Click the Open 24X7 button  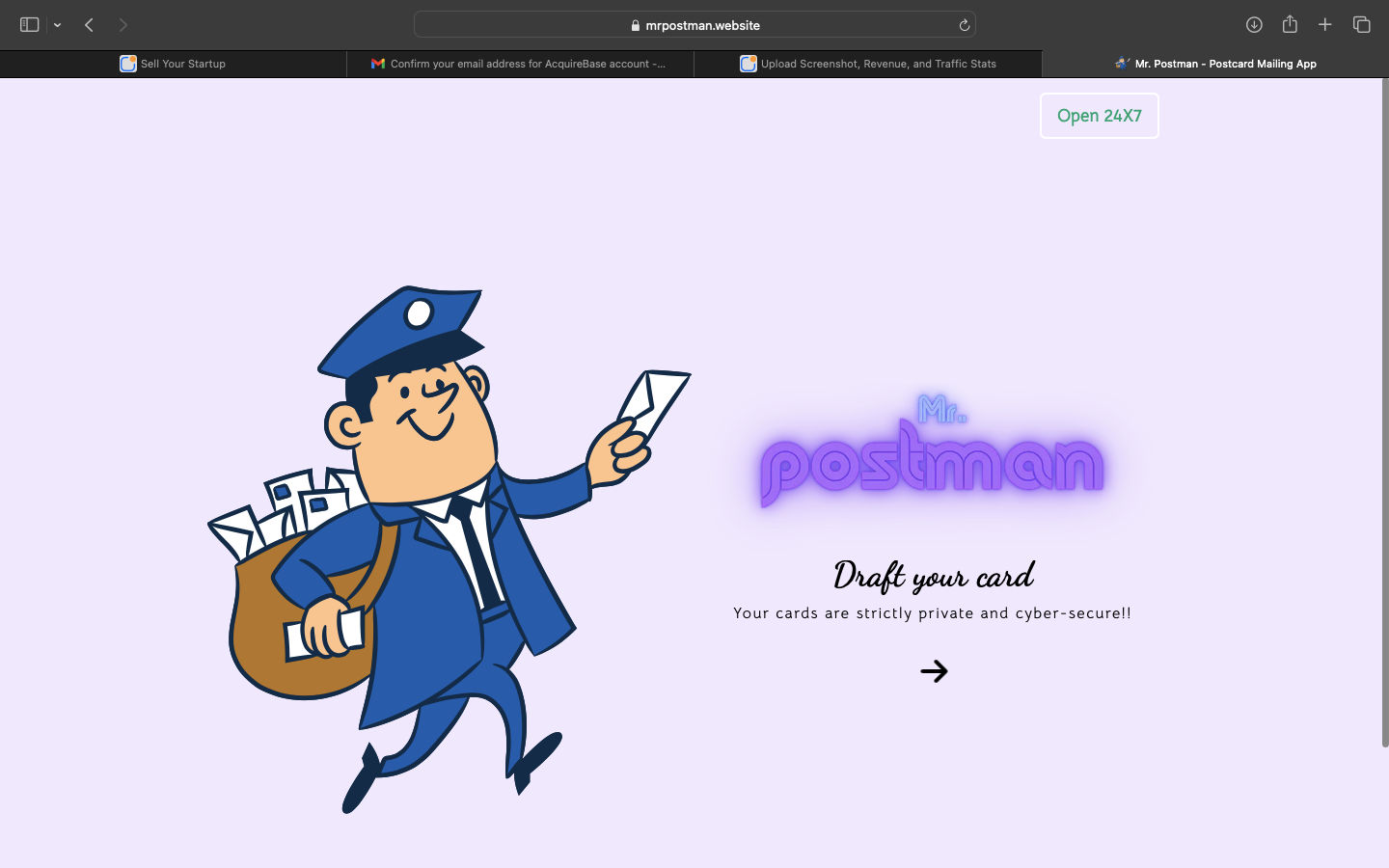(x=1100, y=116)
